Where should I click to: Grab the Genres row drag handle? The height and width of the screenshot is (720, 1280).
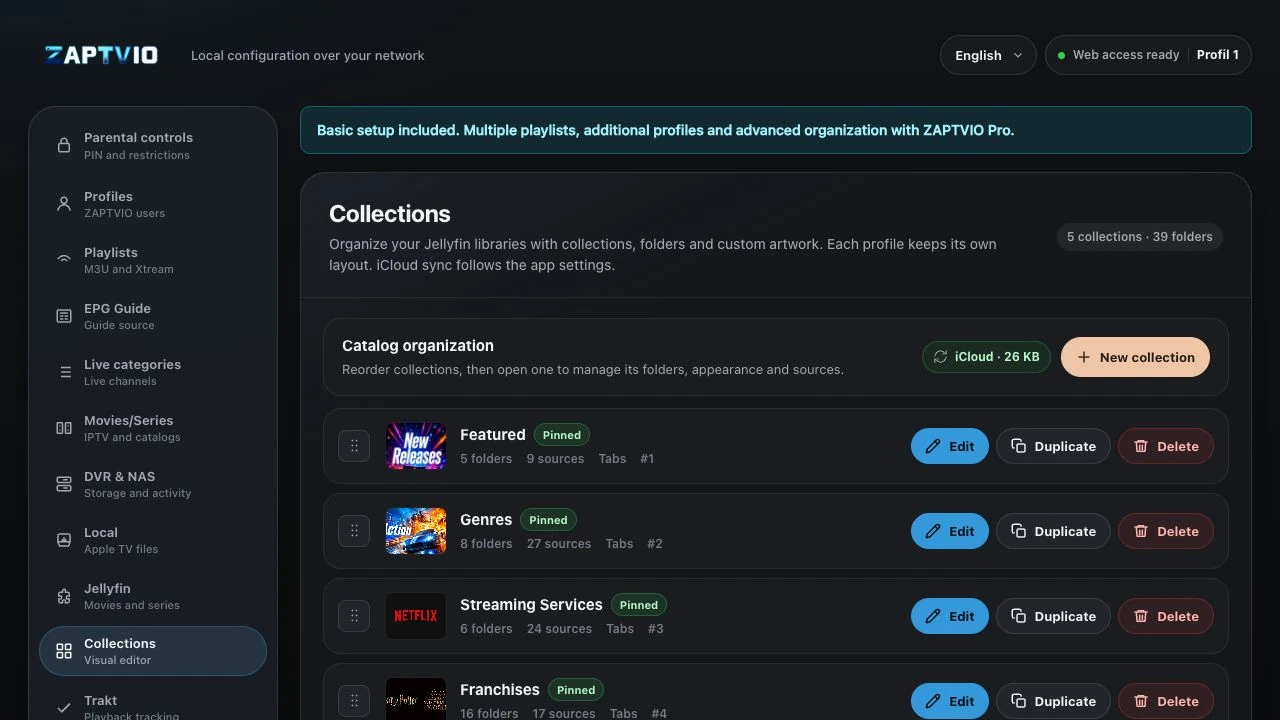[x=354, y=531]
